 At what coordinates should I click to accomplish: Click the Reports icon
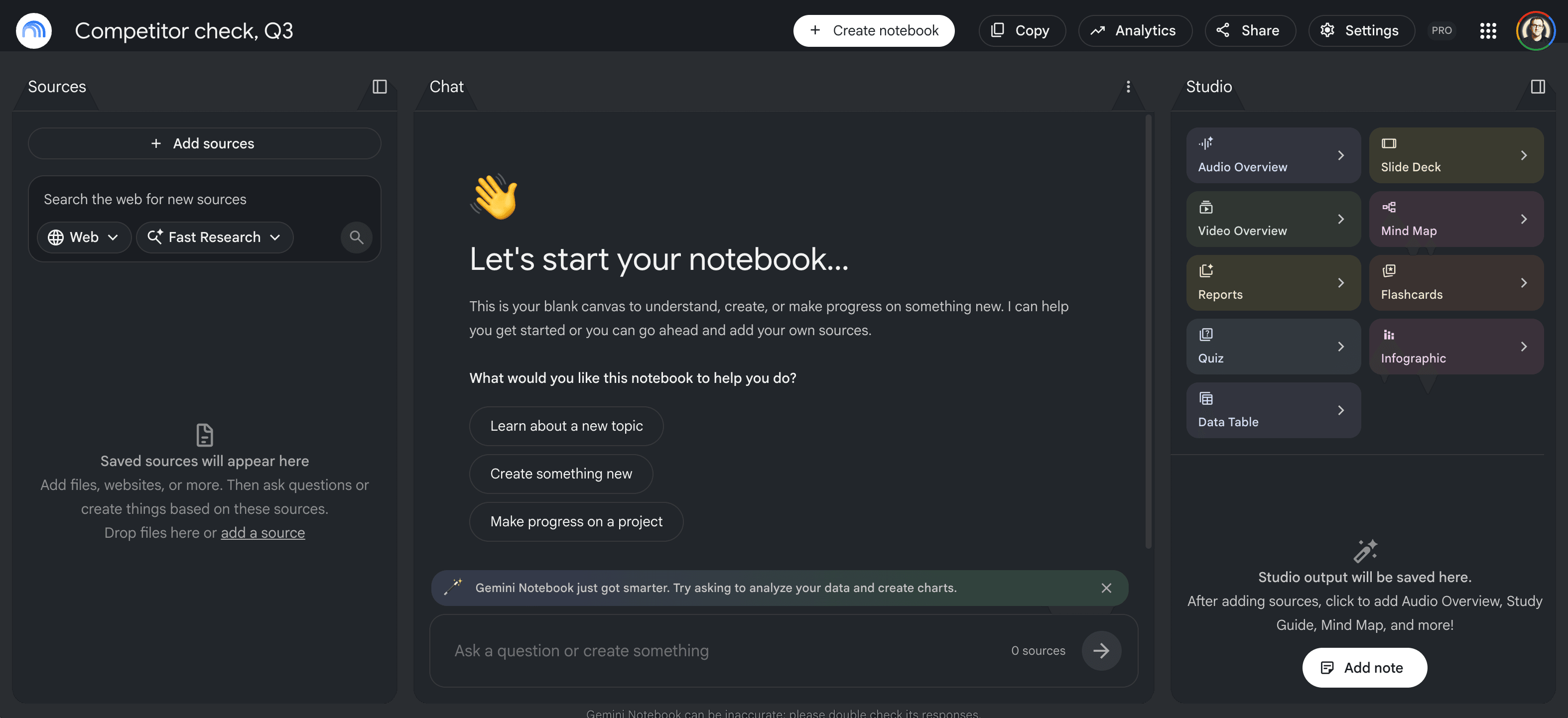click(x=1206, y=271)
